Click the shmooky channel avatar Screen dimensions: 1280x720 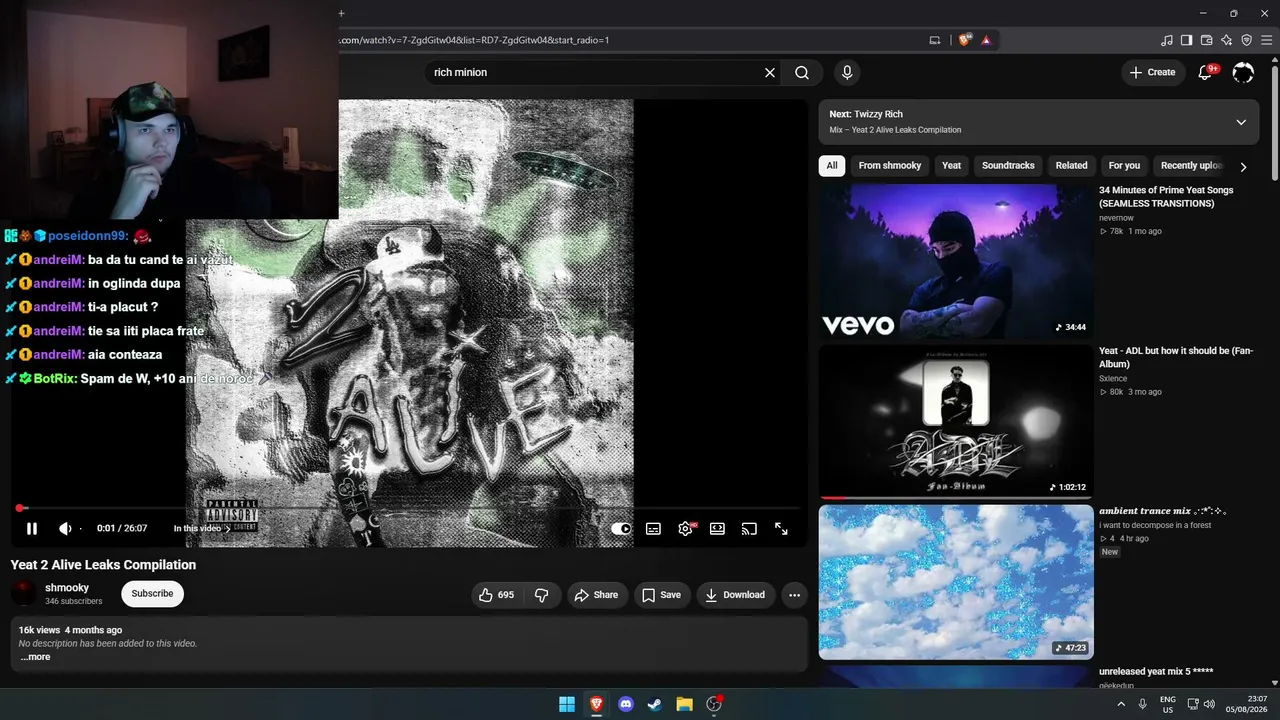click(24, 594)
